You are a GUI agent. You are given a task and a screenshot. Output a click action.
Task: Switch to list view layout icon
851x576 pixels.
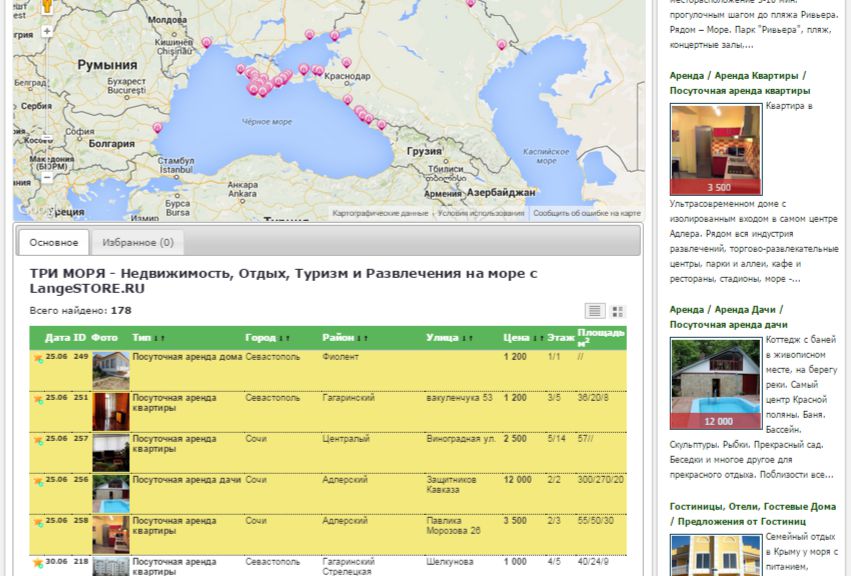point(595,311)
